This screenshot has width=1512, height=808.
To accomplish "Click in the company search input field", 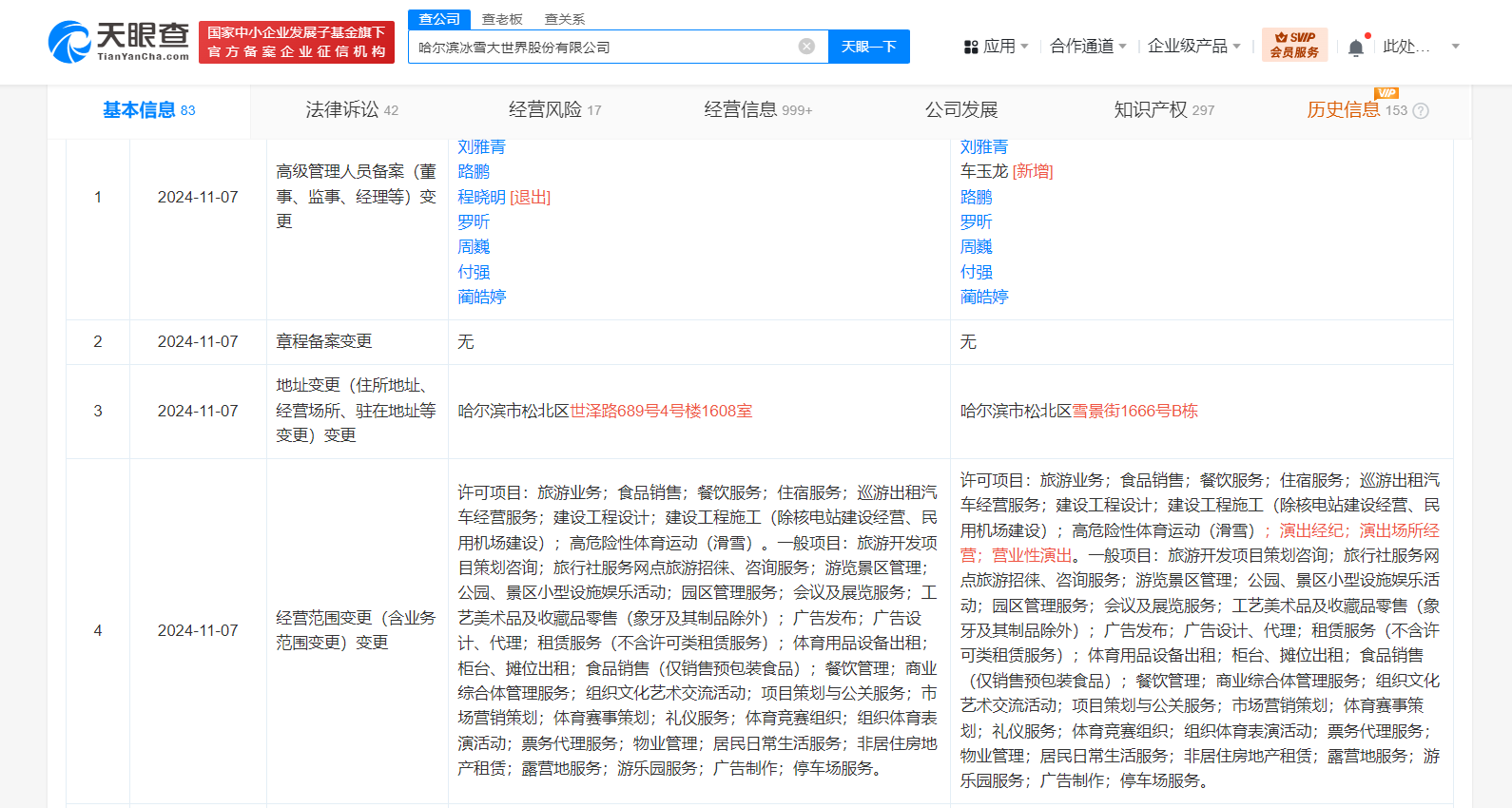I will pos(604,47).
